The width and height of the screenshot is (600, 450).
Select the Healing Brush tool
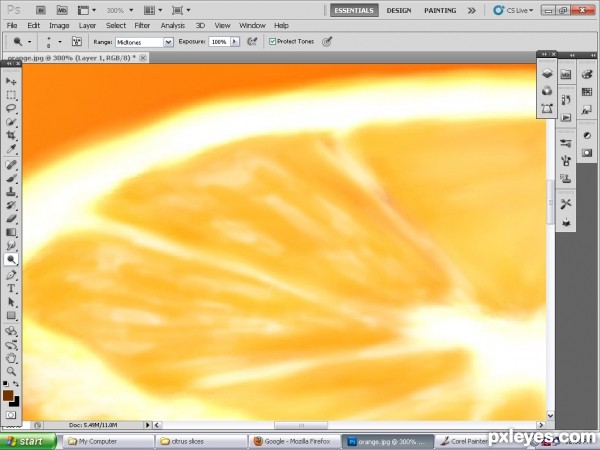pos(11,165)
